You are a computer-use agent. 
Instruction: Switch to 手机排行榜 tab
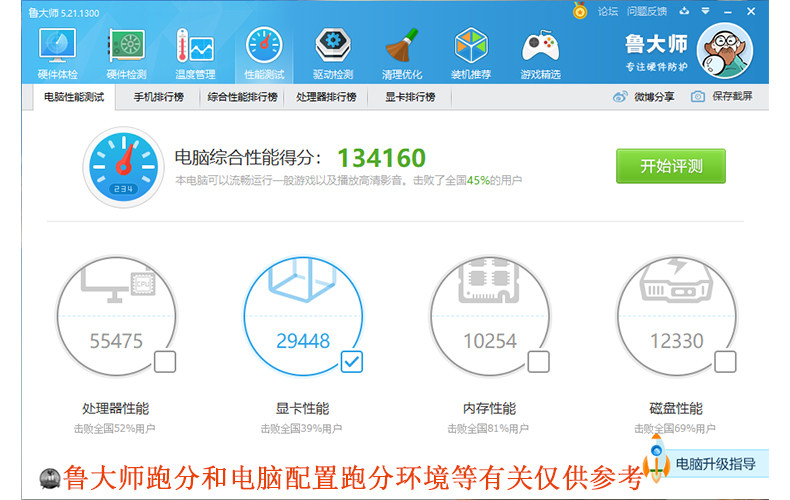tap(158, 97)
